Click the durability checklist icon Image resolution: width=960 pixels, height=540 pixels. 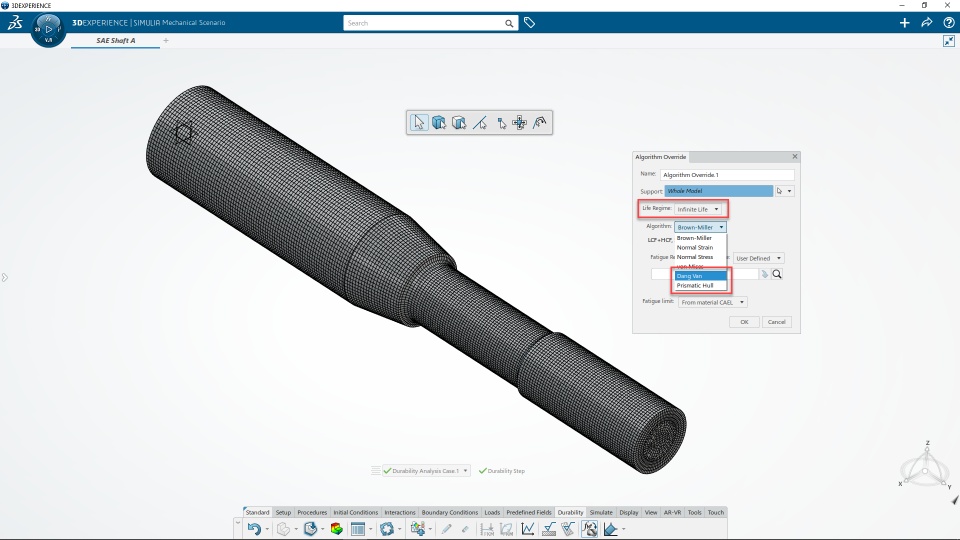(x=569, y=529)
